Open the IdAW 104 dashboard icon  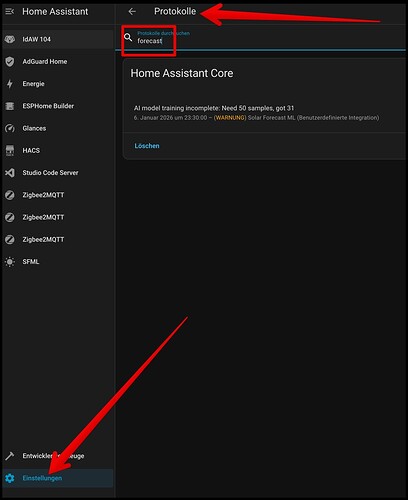[x=10, y=39]
